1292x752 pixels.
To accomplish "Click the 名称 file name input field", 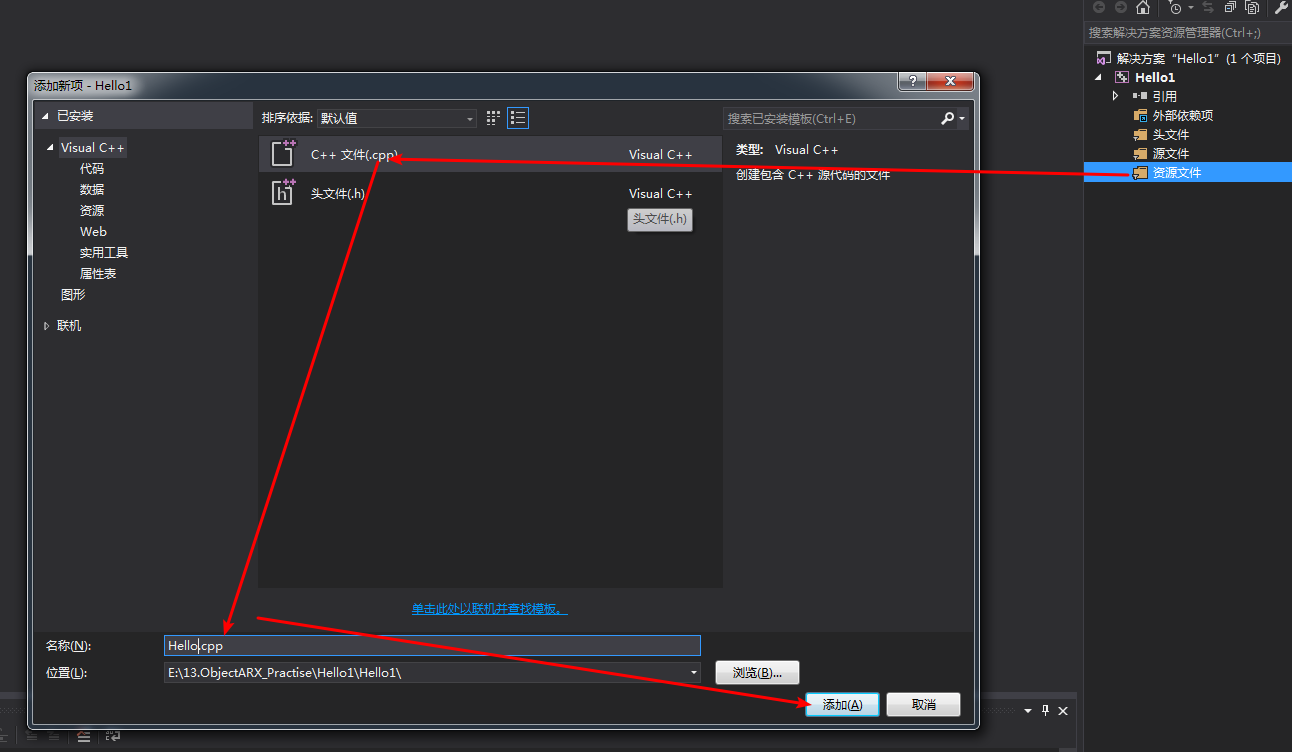I will (x=432, y=646).
